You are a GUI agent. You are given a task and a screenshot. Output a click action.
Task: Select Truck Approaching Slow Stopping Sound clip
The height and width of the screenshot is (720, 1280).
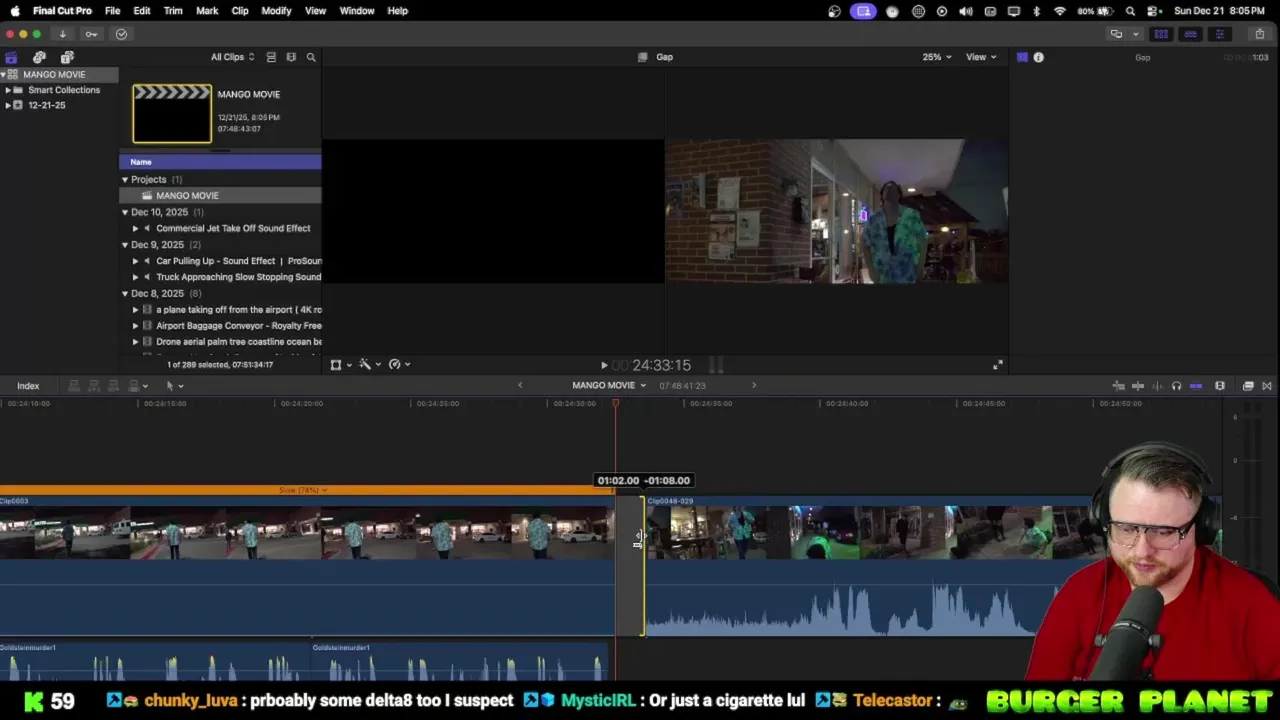coord(238,277)
